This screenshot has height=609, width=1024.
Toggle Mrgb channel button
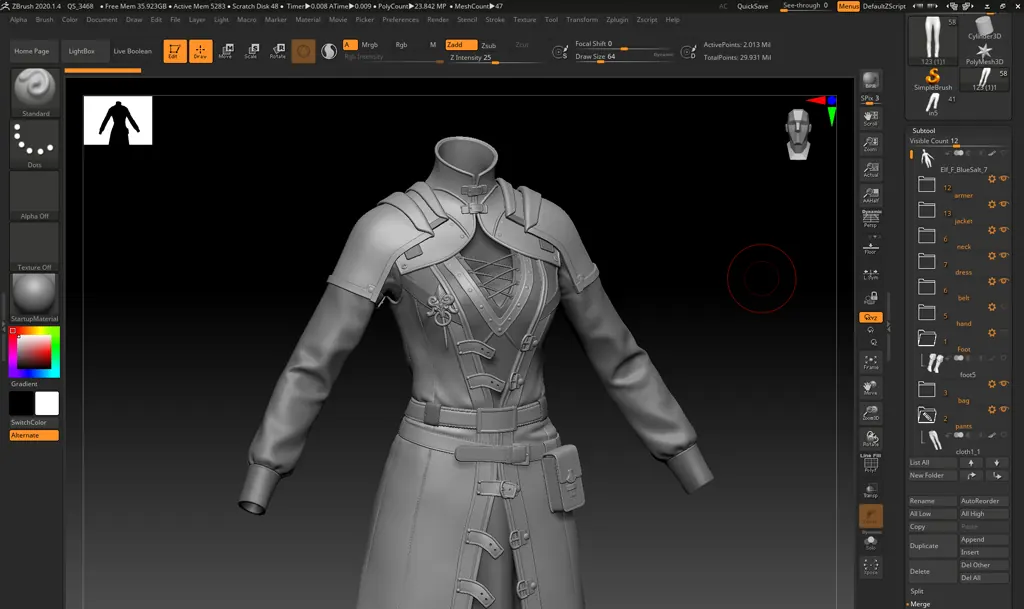click(x=370, y=44)
